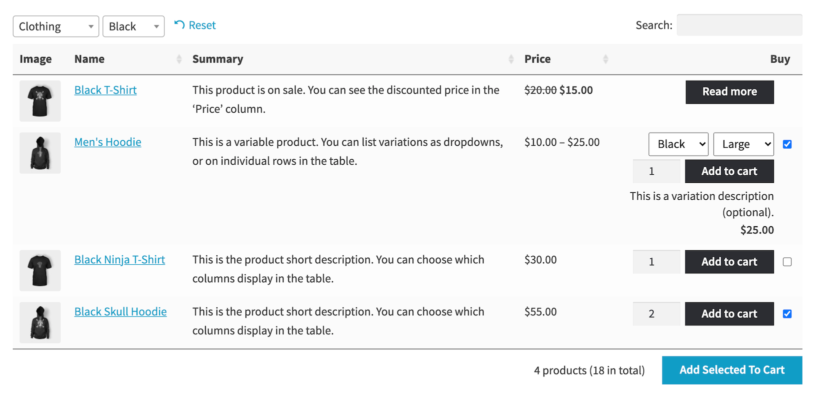Viewport: 820px width, 400px height.
Task: Expand the Large size variation dropdown
Action: pos(743,144)
